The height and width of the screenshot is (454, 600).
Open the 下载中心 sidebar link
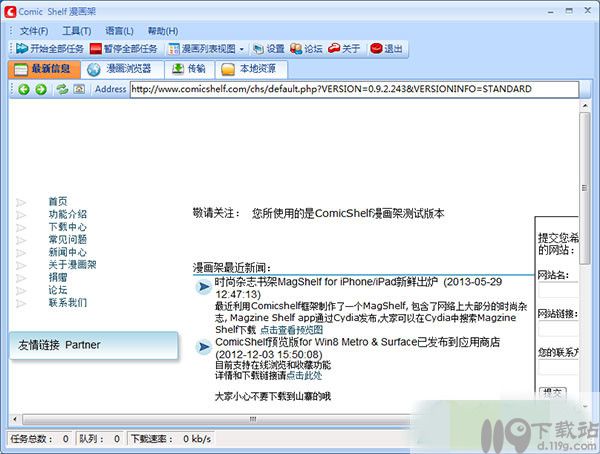67,227
